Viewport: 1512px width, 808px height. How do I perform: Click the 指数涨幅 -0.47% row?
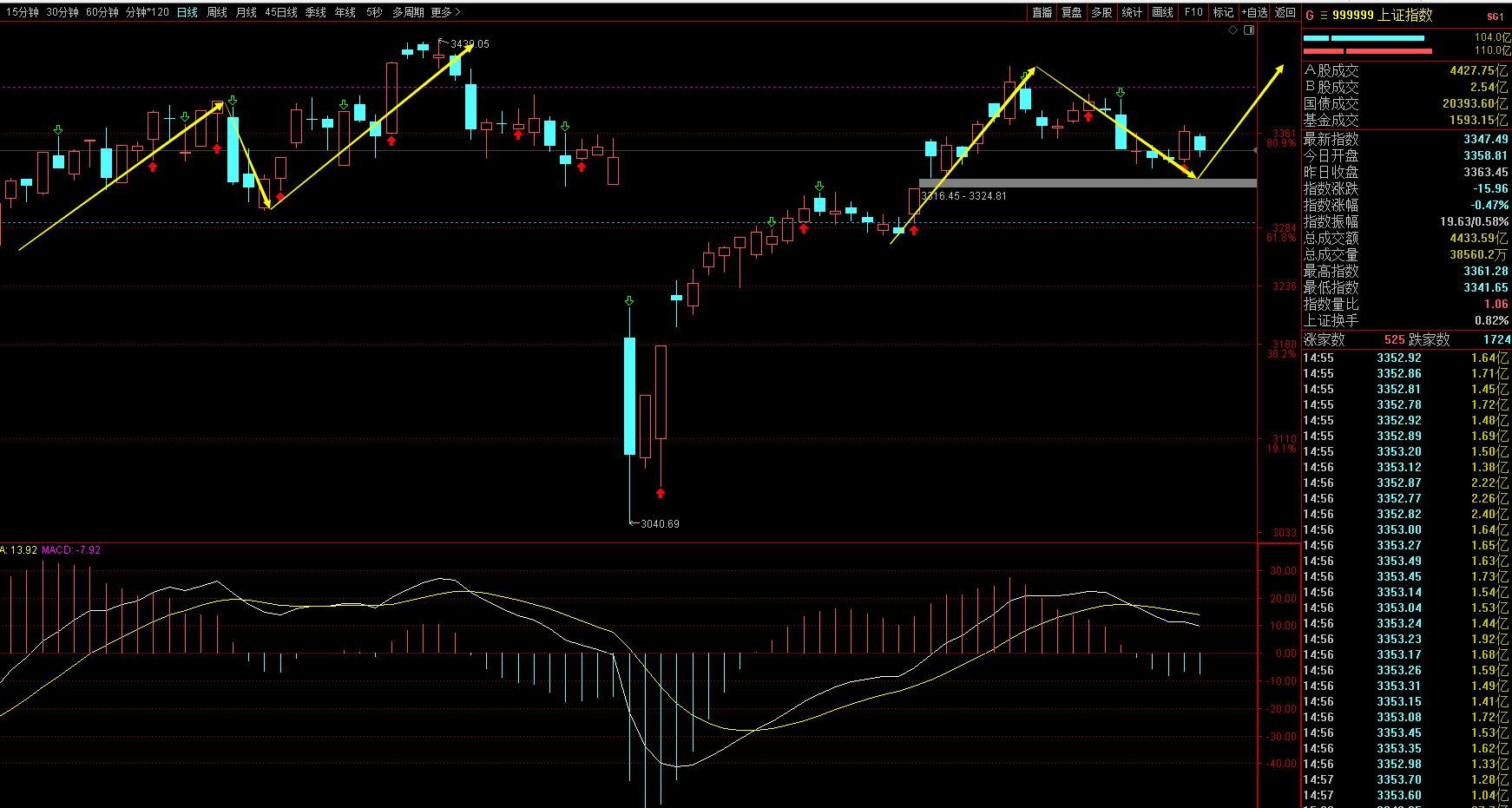(x=1406, y=205)
